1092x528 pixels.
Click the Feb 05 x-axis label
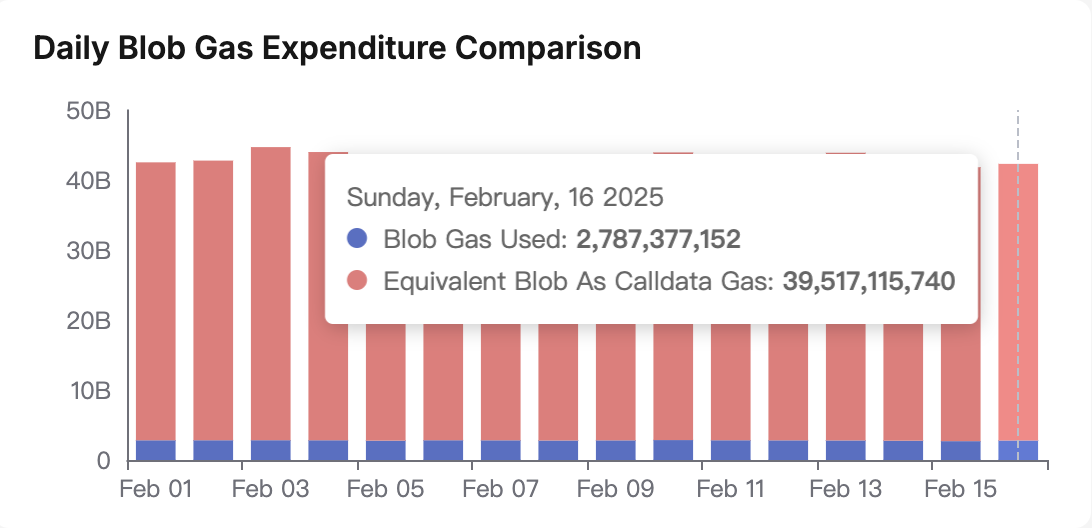[385, 489]
